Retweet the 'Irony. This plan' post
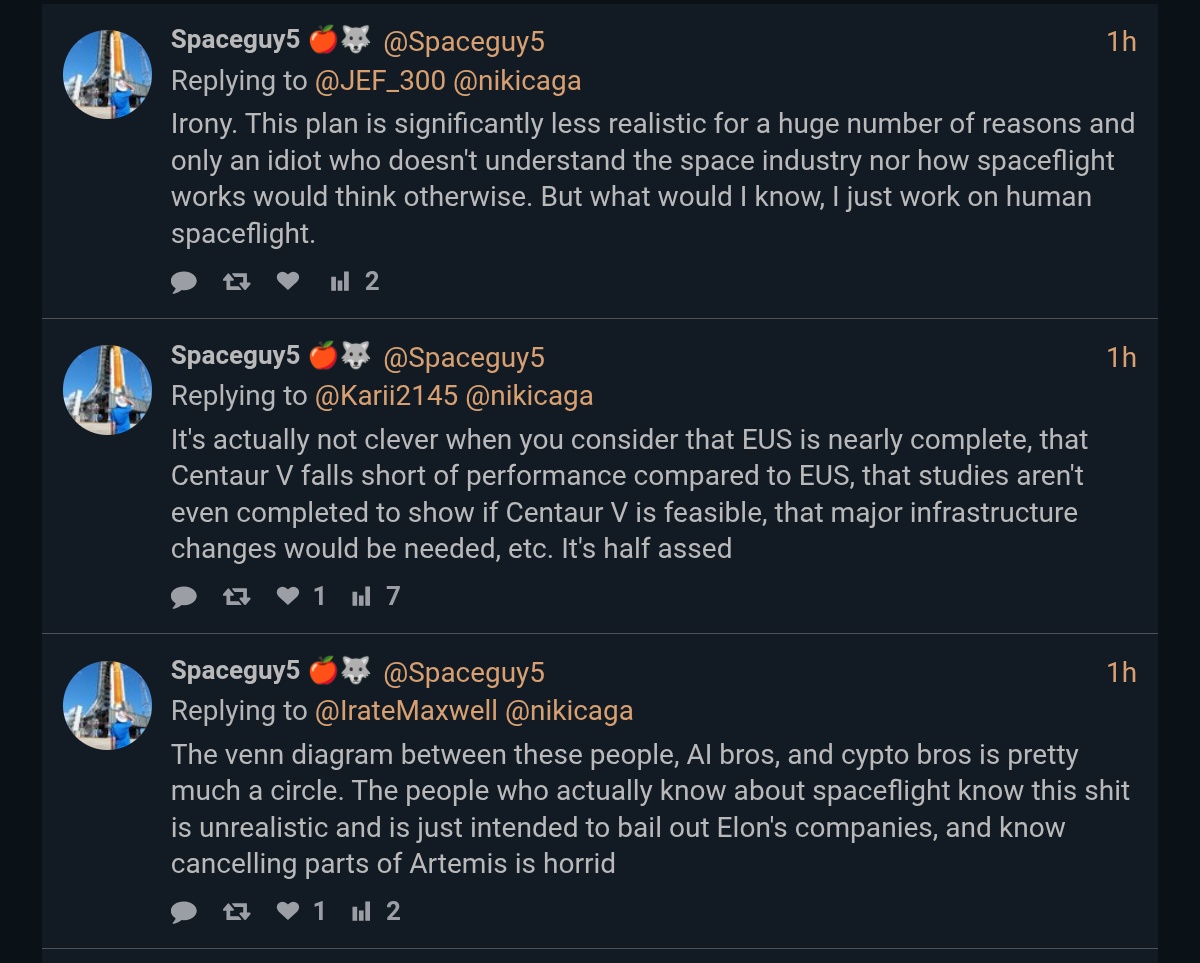 [236, 282]
